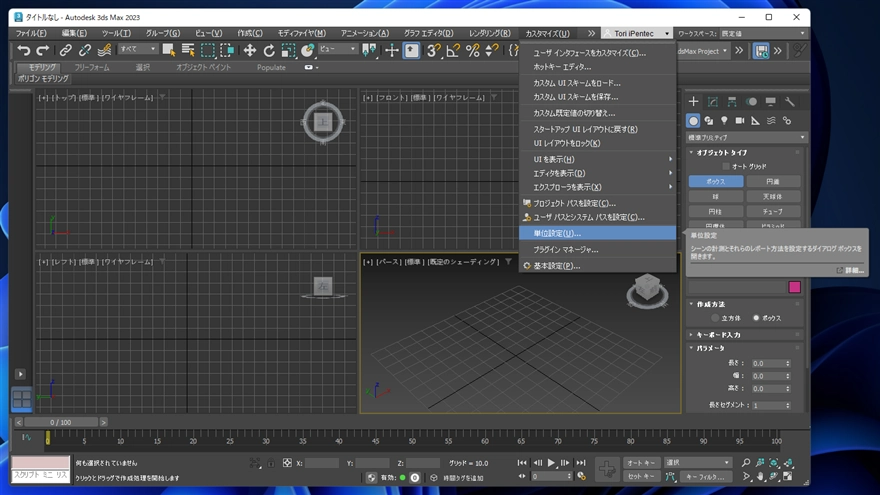Image resolution: width=880 pixels, height=495 pixels.
Task: Collapse the 作成方法 rollout
Action: [x=711, y=304]
